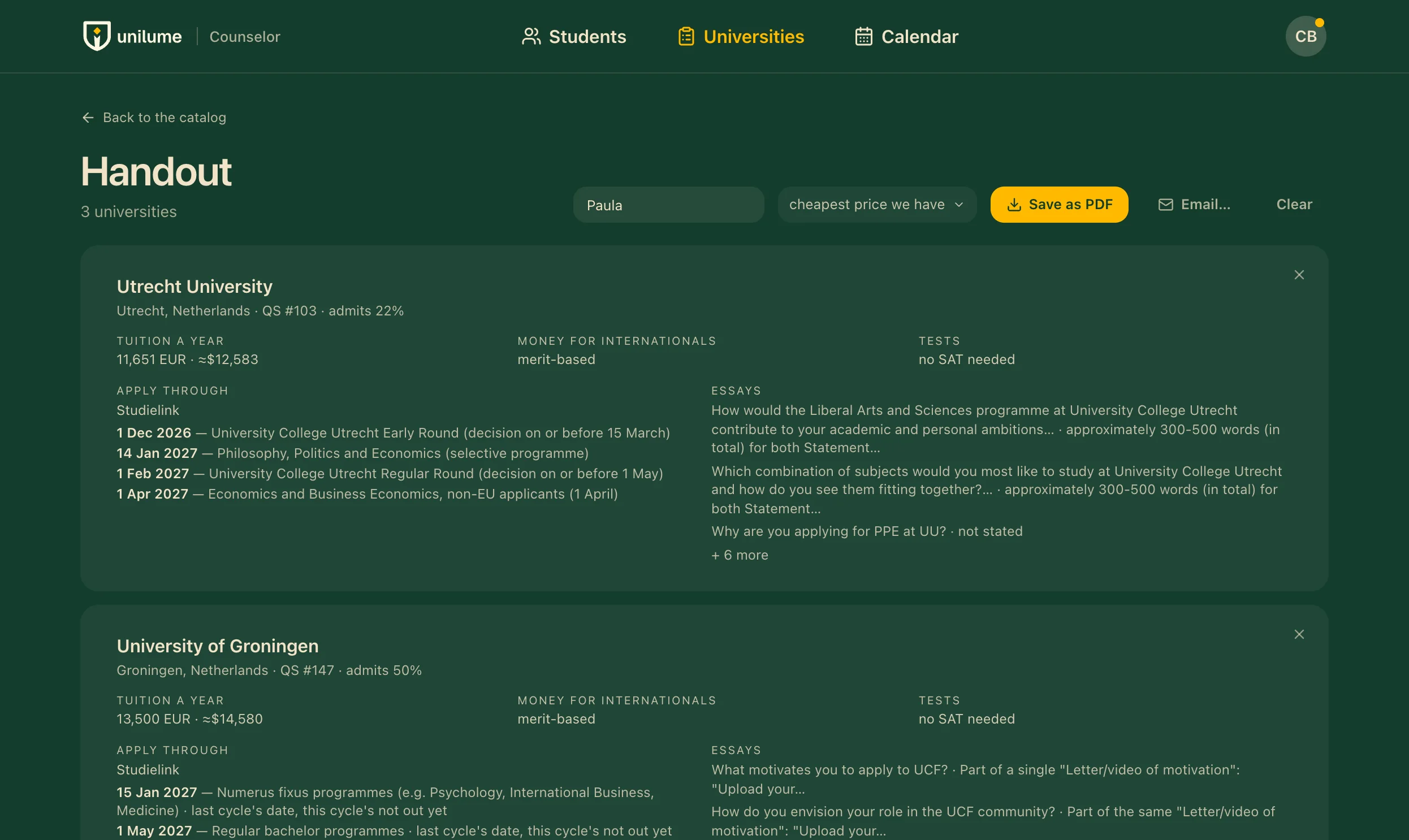1409x840 pixels.
Task: Select Why are you applying for PPE essay
Action: click(x=867, y=531)
